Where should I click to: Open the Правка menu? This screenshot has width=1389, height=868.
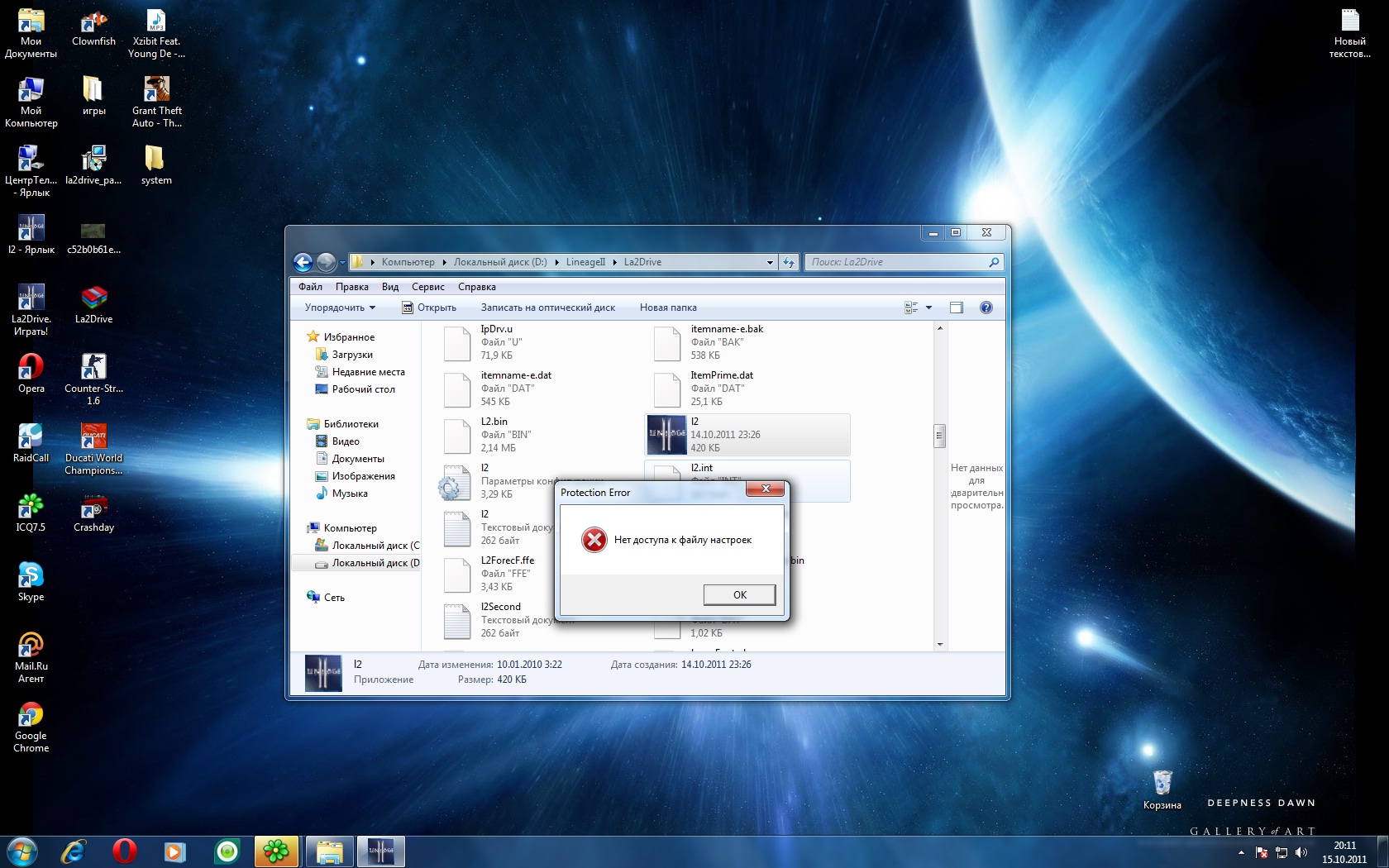[x=352, y=287]
